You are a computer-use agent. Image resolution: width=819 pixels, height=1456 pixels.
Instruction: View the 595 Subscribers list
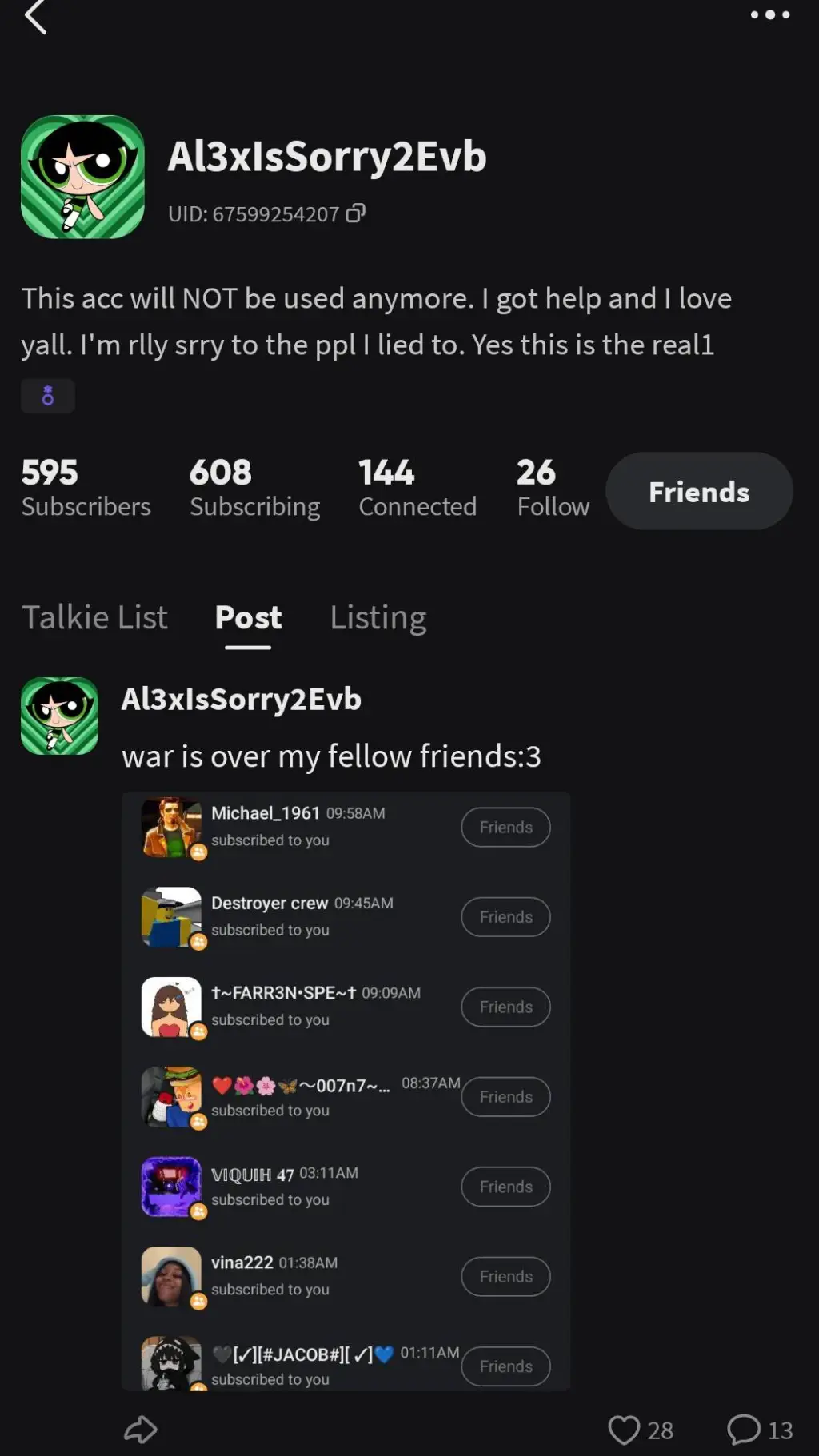click(x=86, y=488)
